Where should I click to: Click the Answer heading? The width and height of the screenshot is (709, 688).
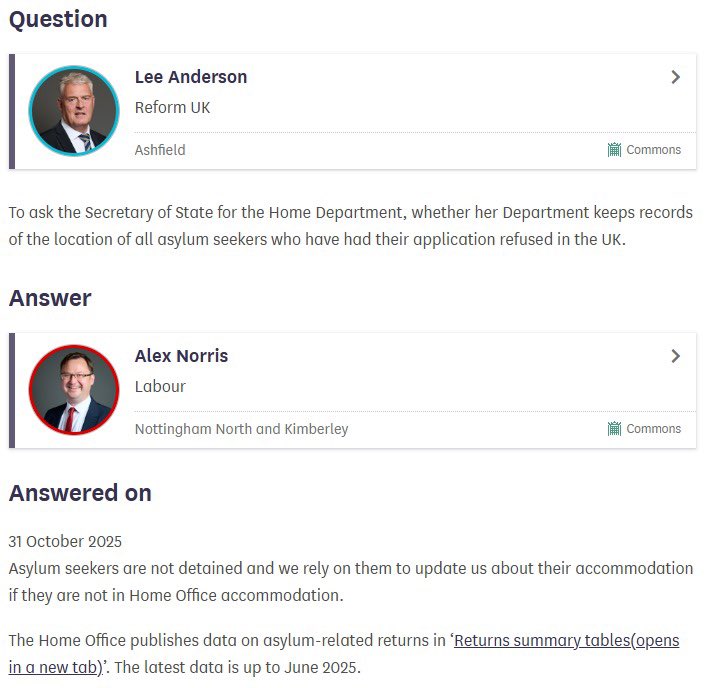click(50, 298)
